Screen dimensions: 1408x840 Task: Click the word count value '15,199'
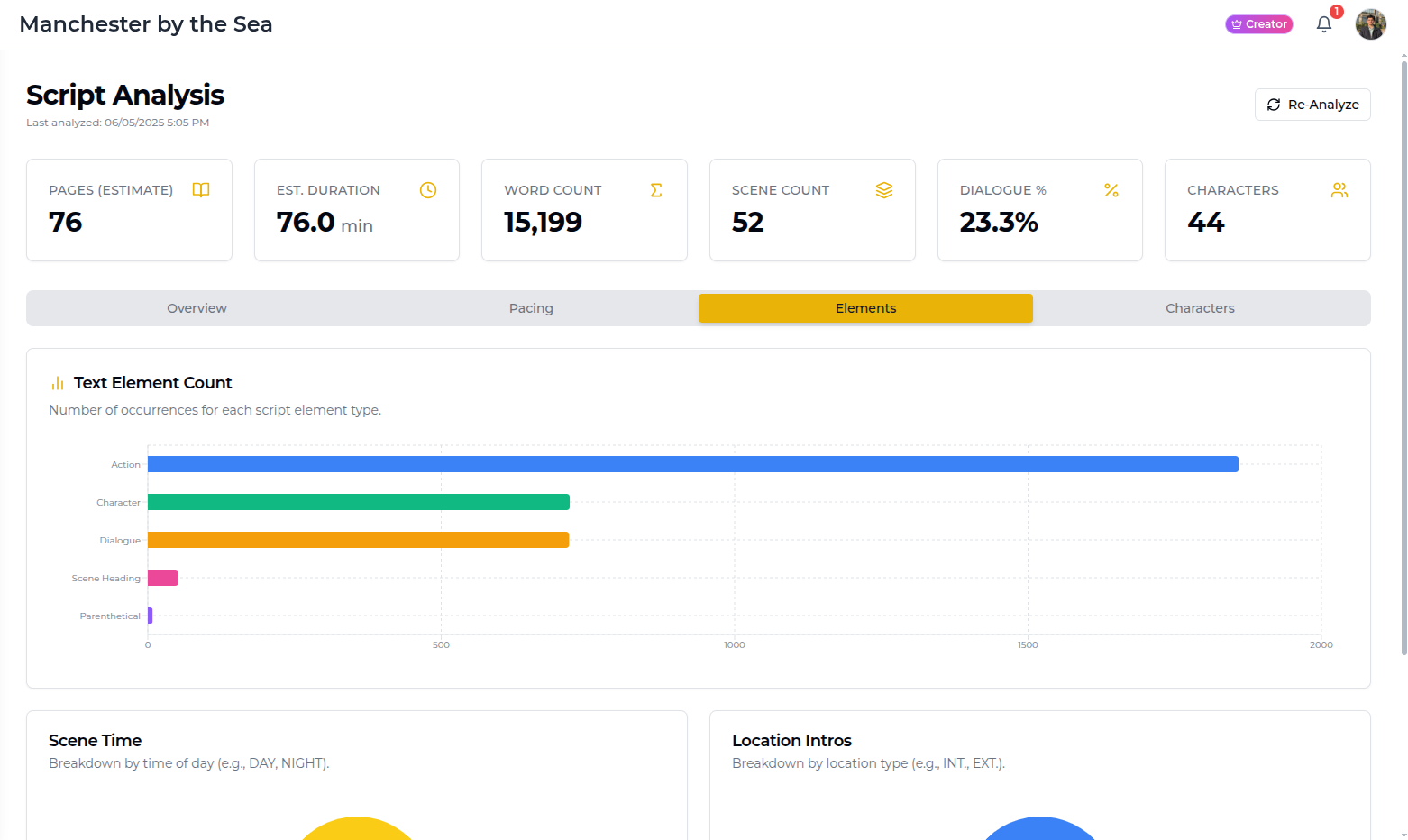pos(543,222)
